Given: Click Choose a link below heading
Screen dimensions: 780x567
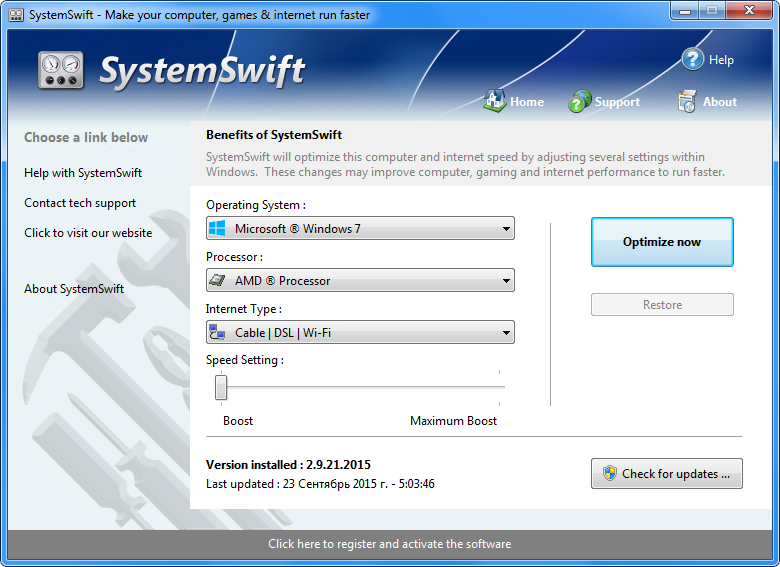Looking at the screenshot, I should [x=86, y=137].
